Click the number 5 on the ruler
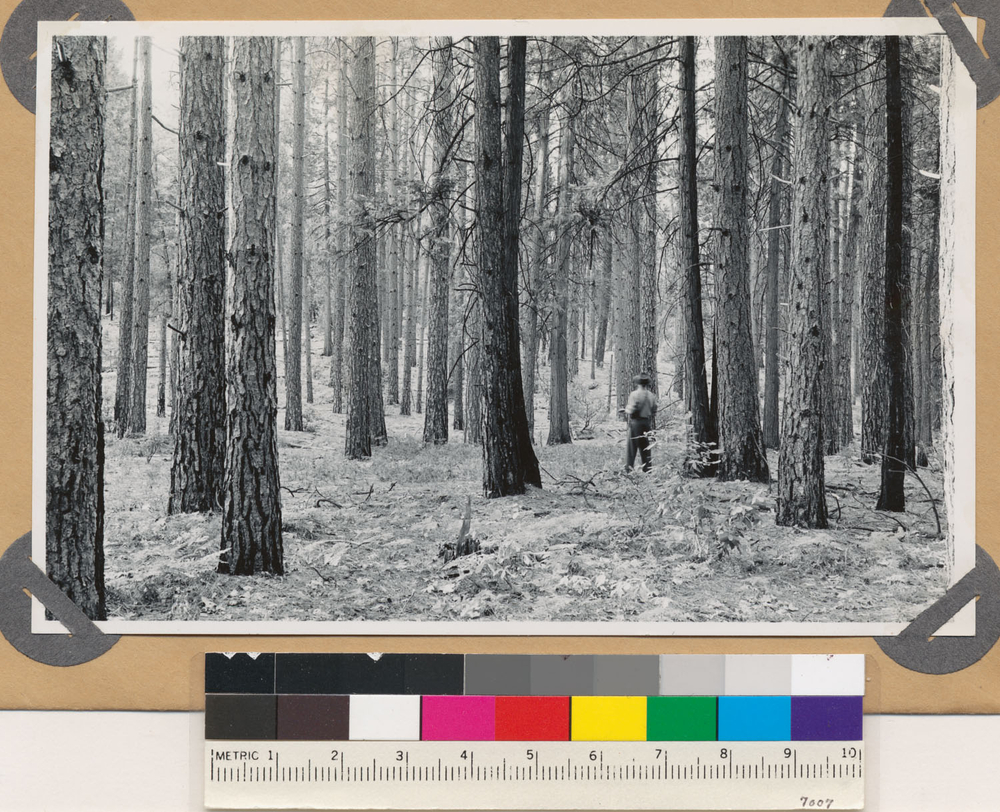 [x=530, y=755]
